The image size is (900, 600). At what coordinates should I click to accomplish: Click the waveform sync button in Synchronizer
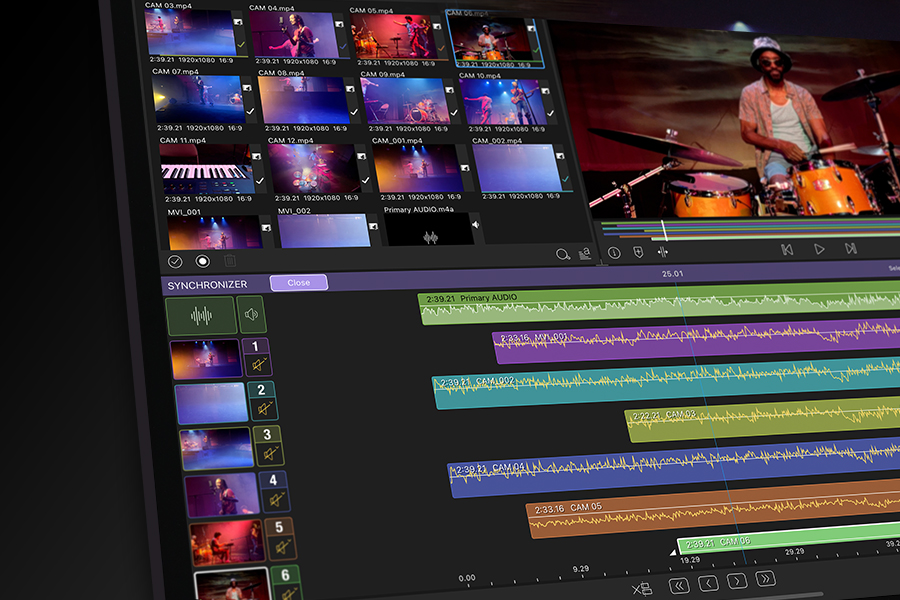click(x=201, y=315)
